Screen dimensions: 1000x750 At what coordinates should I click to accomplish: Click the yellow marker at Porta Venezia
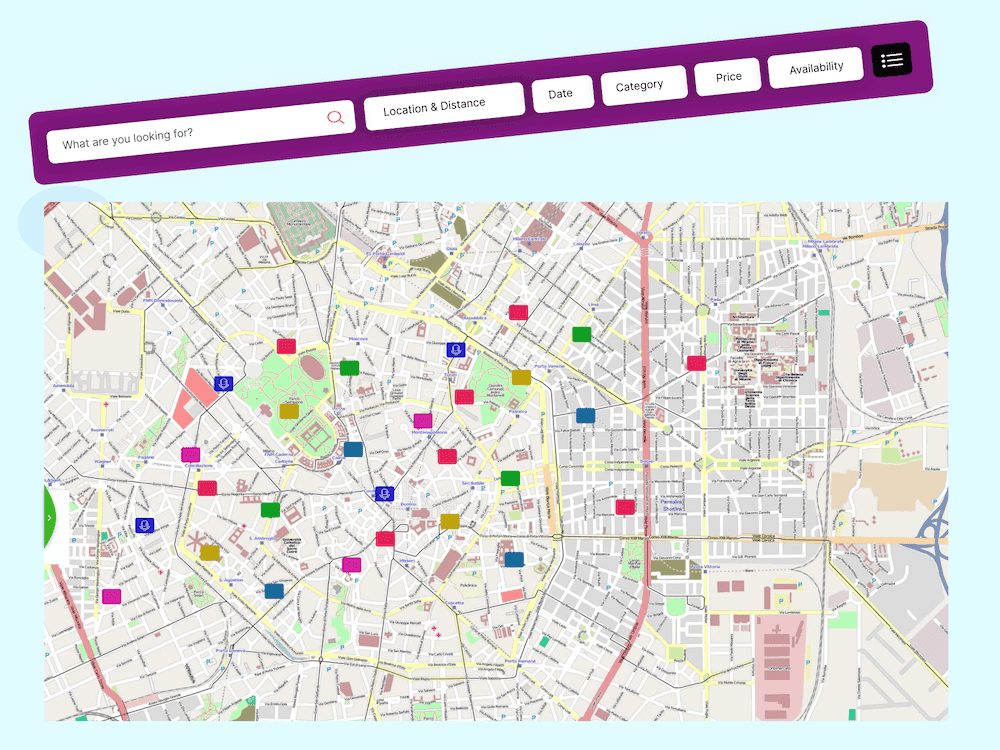[x=521, y=377]
